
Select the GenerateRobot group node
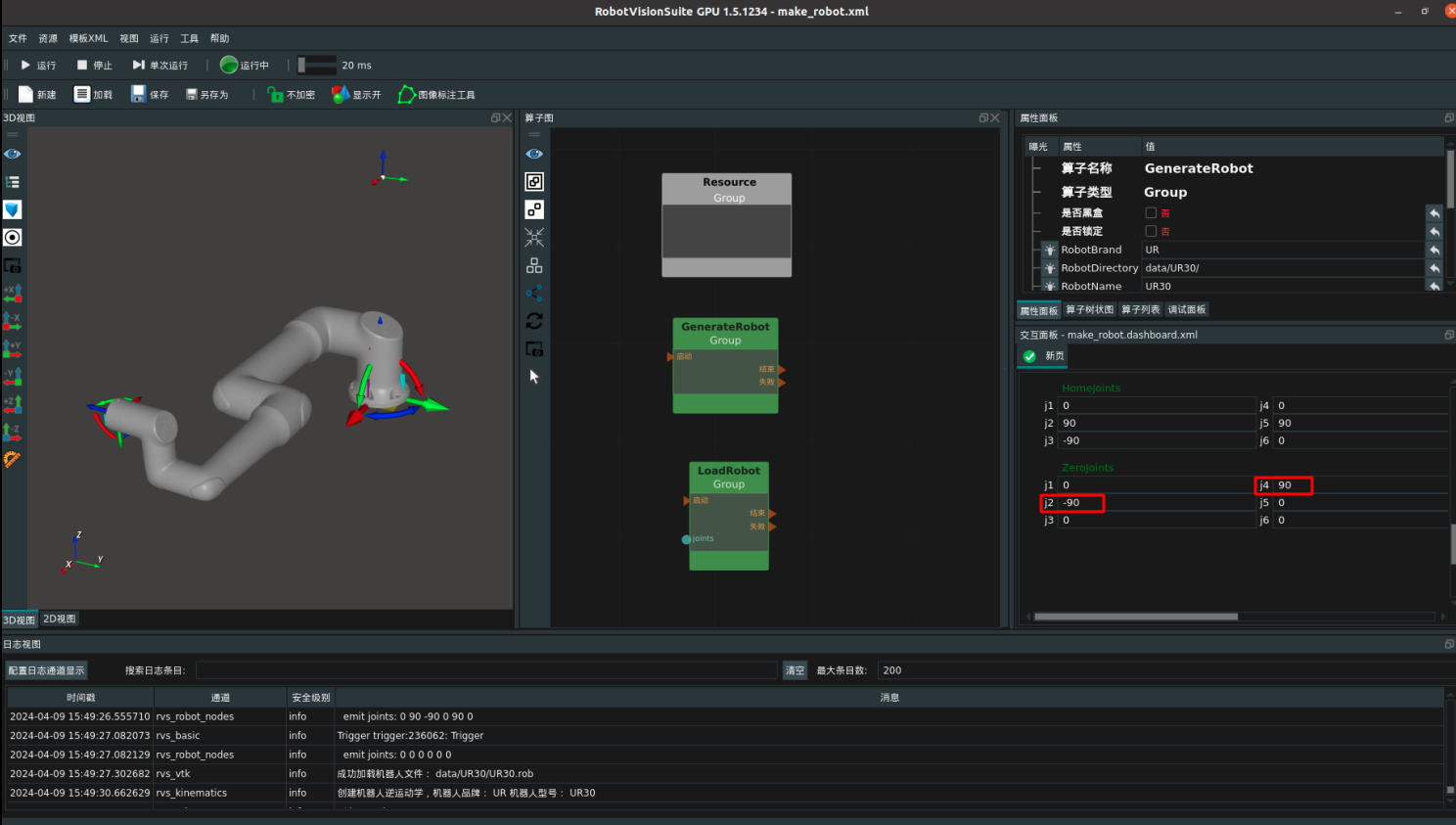(725, 365)
